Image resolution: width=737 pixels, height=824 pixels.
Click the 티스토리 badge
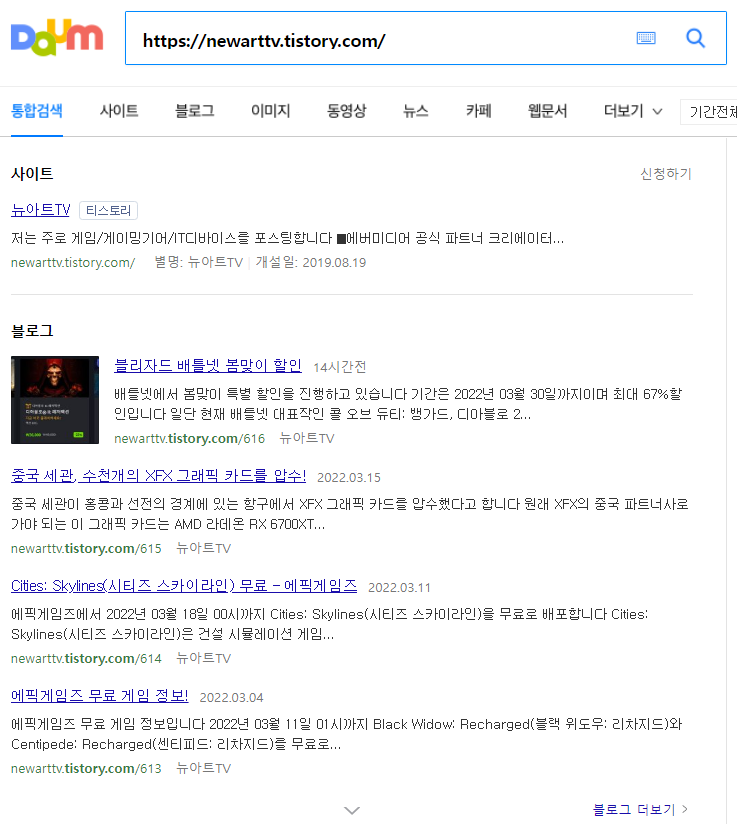coord(108,210)
